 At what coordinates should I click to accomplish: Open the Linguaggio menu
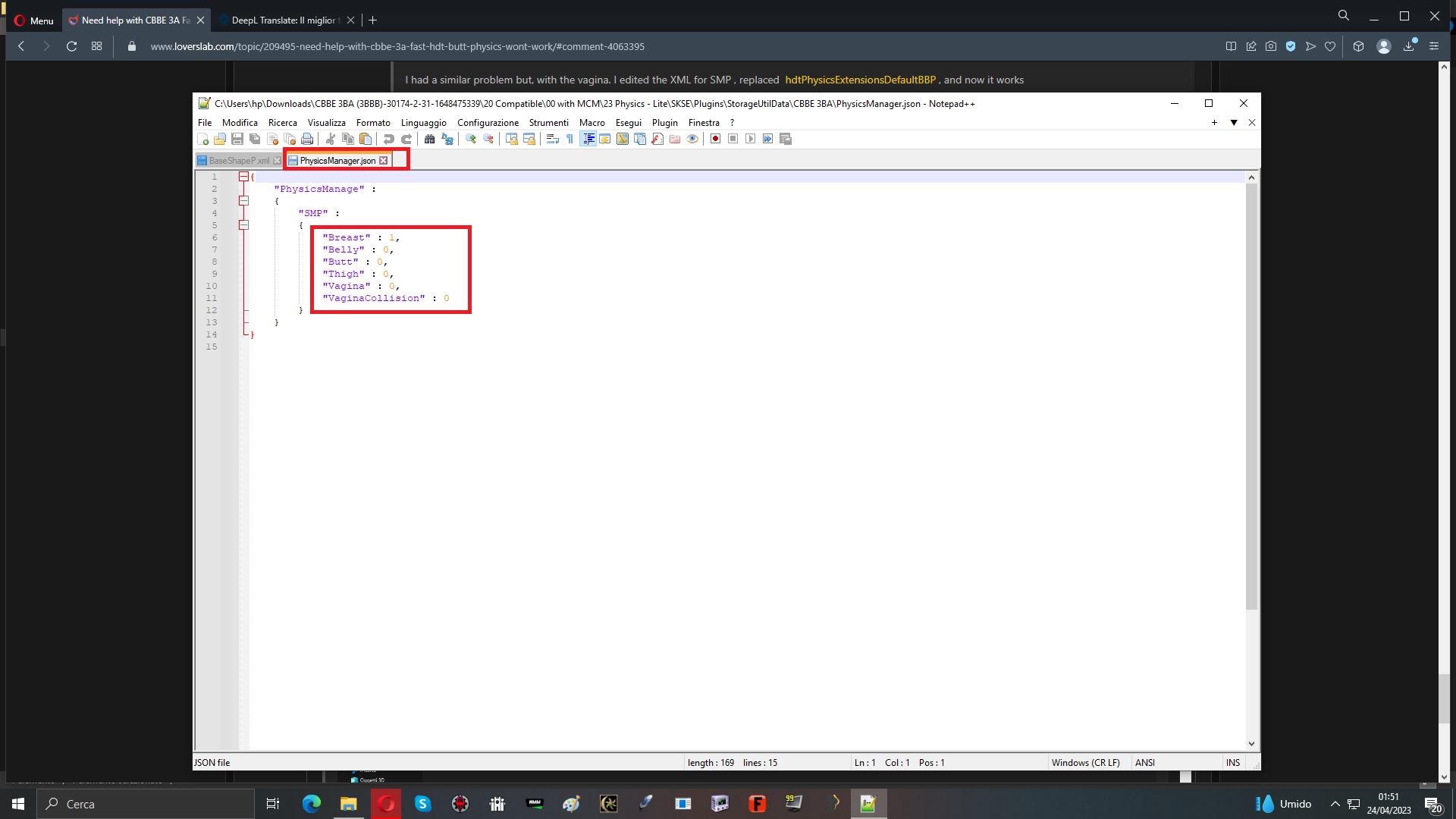423,122
